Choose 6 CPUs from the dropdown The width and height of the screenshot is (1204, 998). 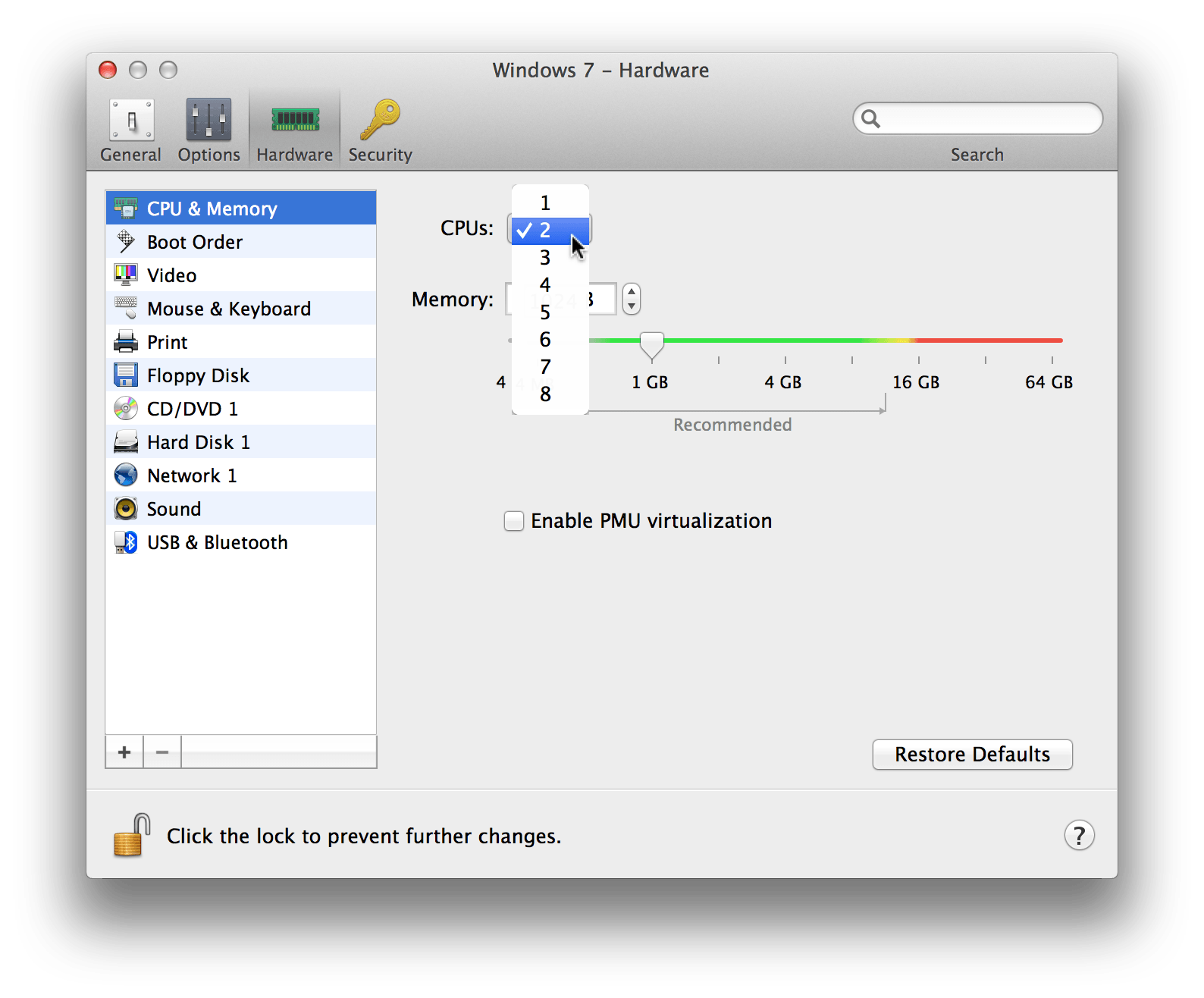pyautogui.click(x=550, y=339)
